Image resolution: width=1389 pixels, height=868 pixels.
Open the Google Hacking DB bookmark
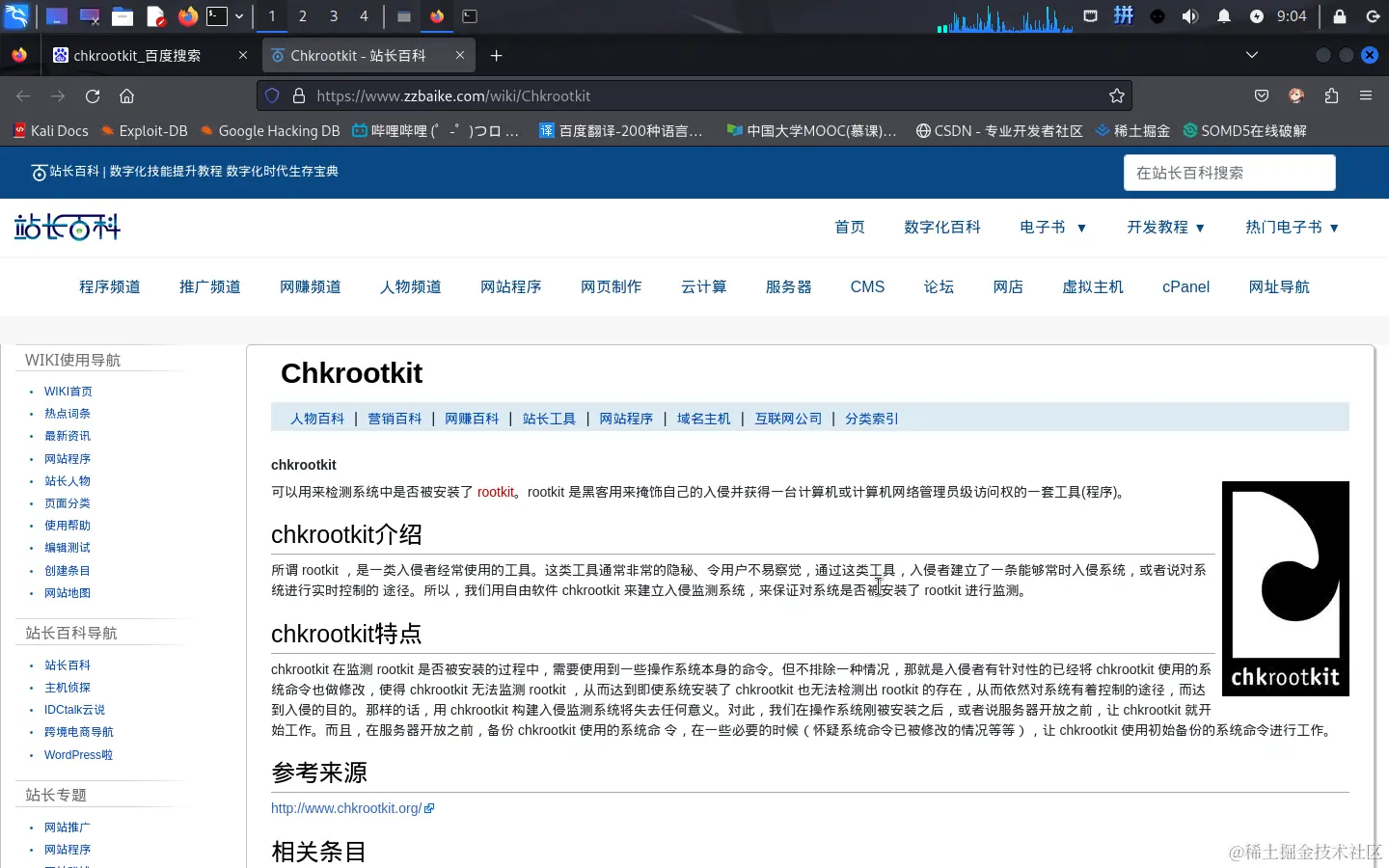(270, 130)
